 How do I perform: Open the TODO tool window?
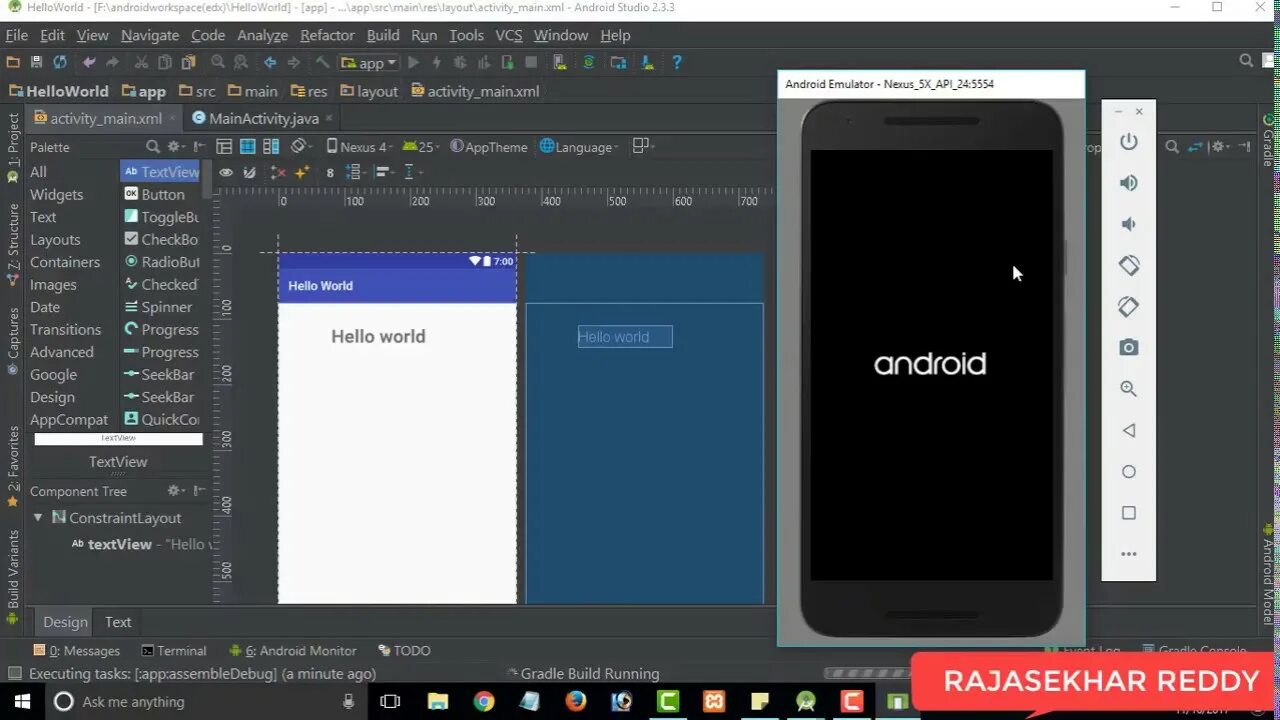click(x=404, y=651)
